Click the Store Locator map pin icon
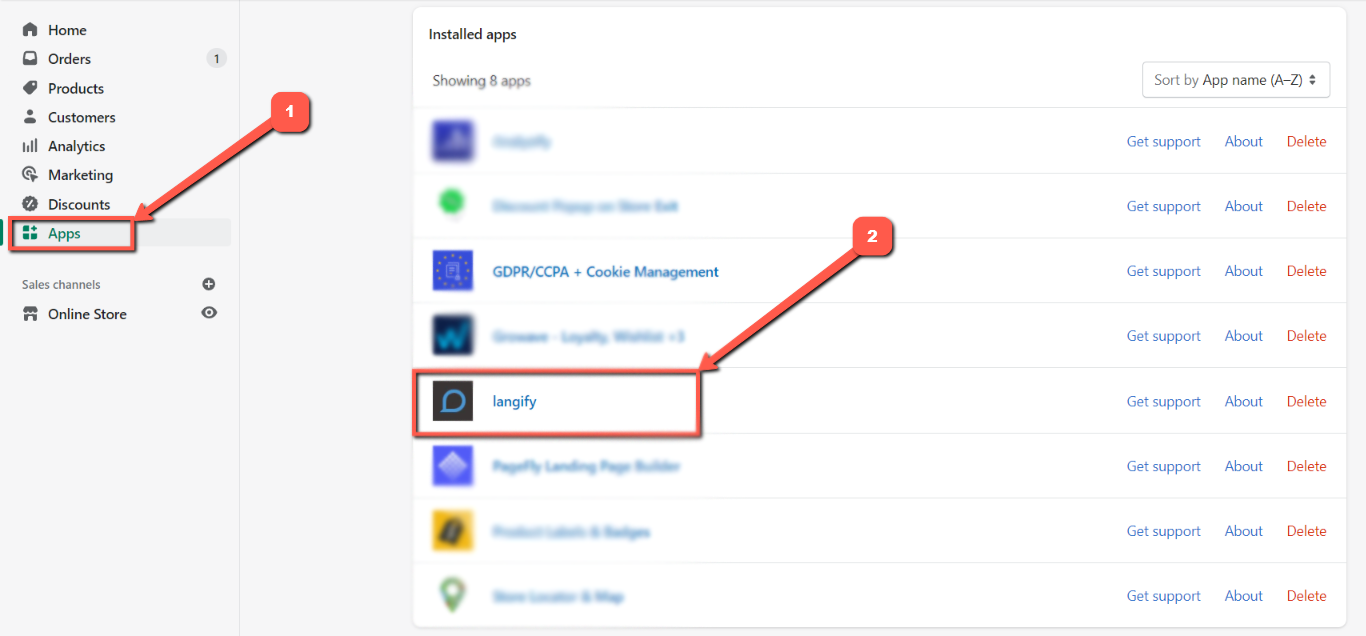 click(453, 595)
